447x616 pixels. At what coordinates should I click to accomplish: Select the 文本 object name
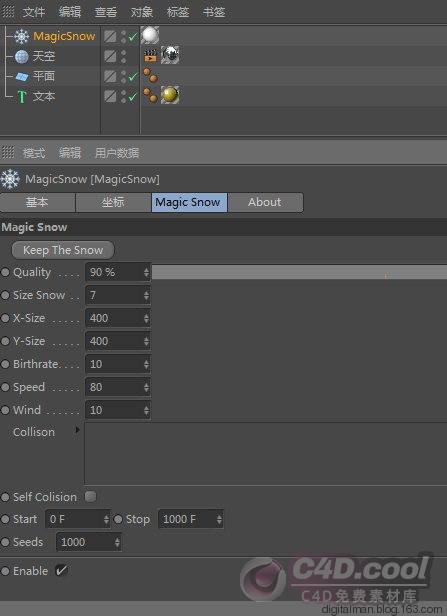click(44, 96)
